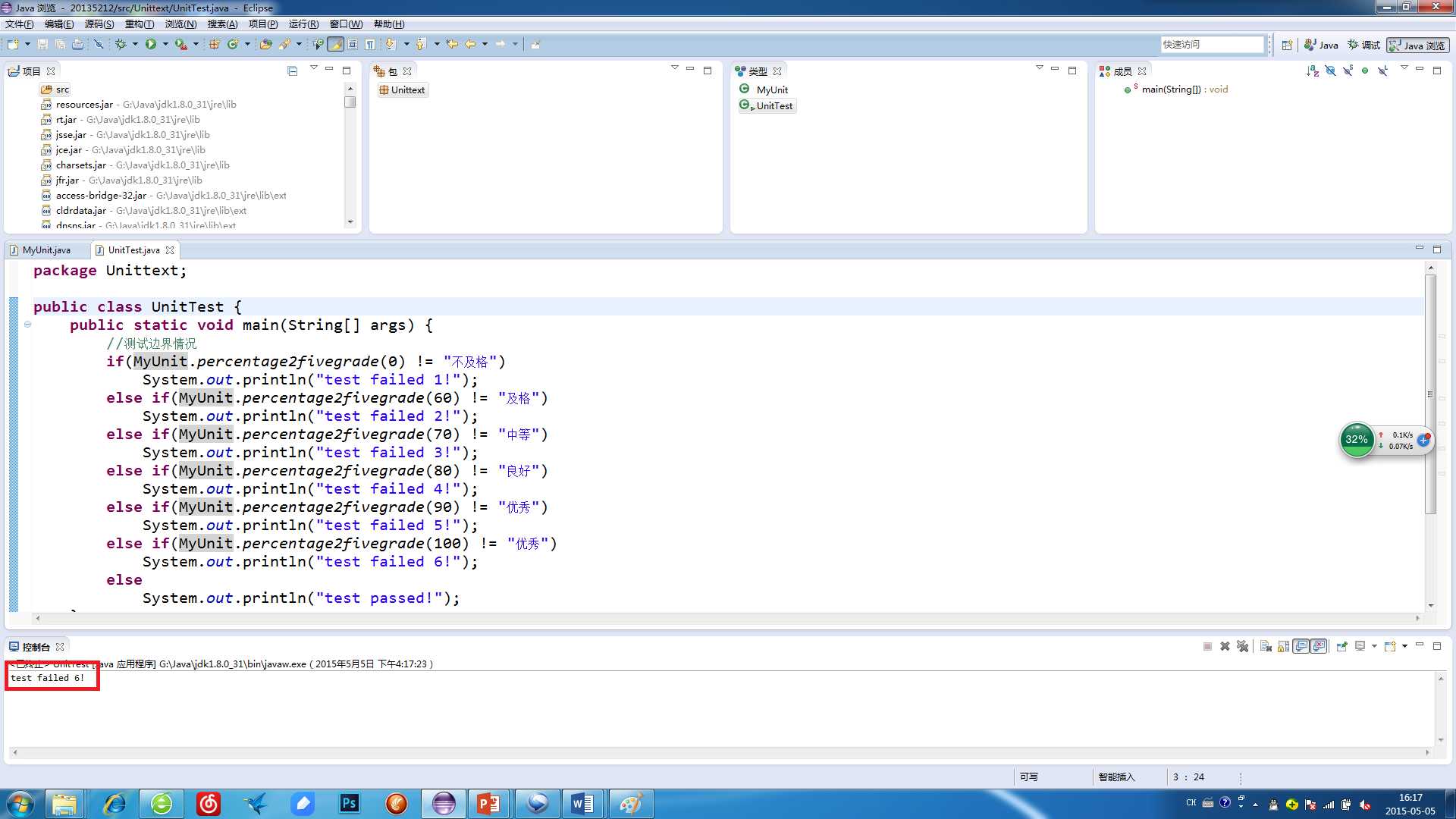The width and height of the screenshot is (1456, 819).
Task: Toggle Scroll Lock in console
Action: [x=1283, y=646]
